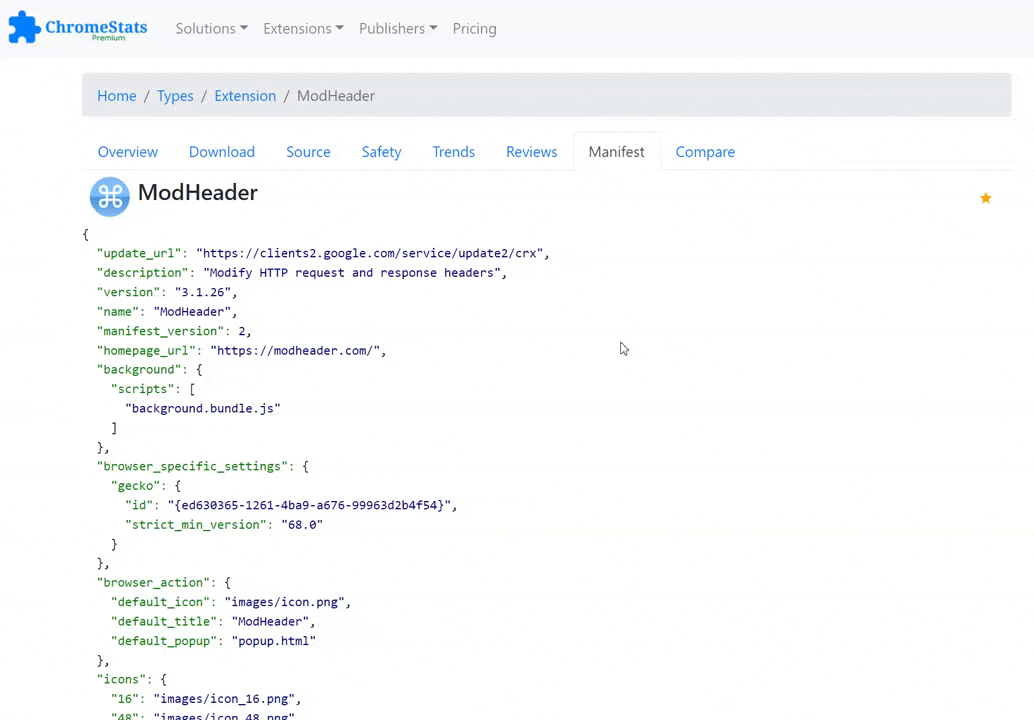Viewport: 1034px width, 720px height.
Task: Click the description value "Modify HTTP request and response headers"
Action: [x=351, y=273]
